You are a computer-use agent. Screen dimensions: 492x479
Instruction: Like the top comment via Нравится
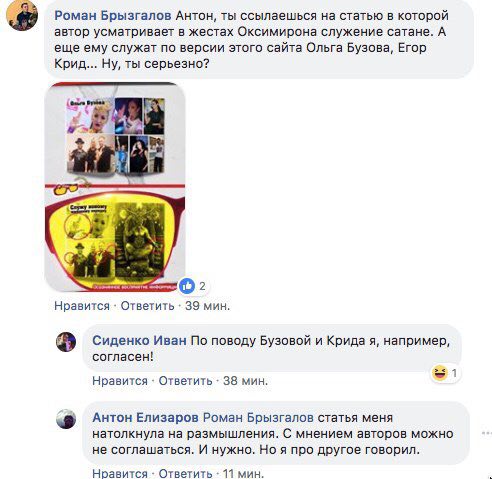[82, 306]
